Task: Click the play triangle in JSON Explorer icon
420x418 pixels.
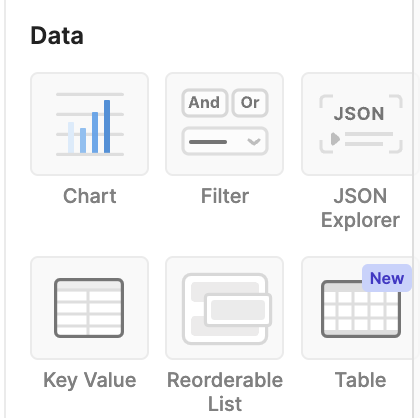Action: coord(335,139)
